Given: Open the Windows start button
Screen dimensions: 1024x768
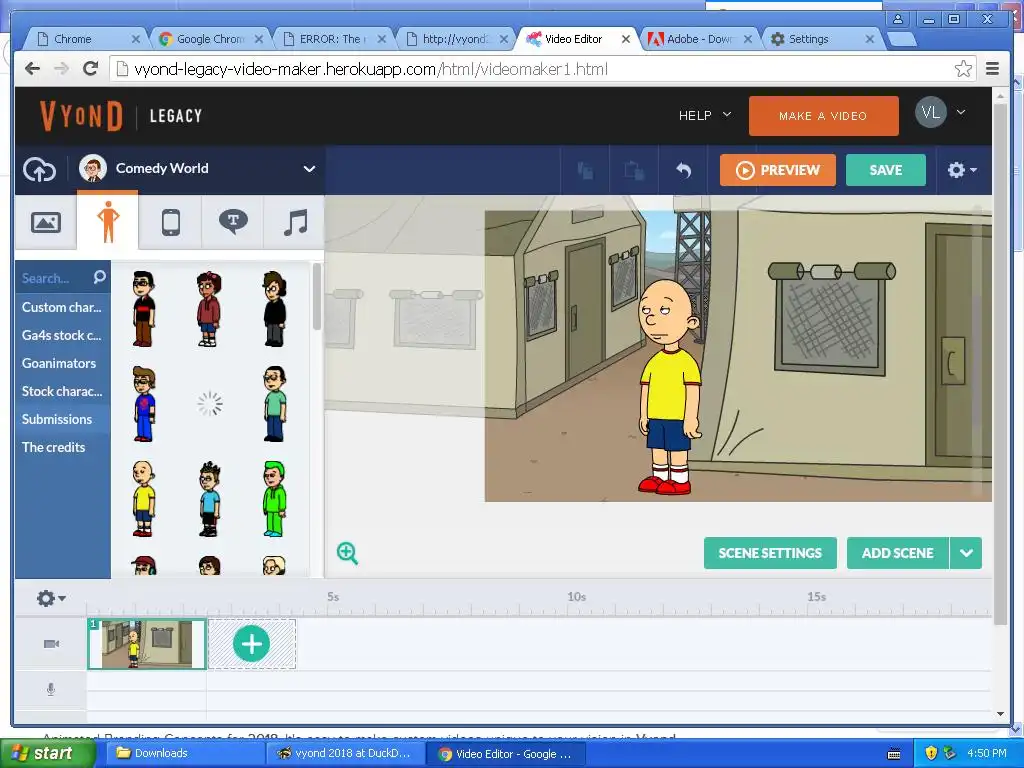Looking at the screenshot, I should 46,754.
